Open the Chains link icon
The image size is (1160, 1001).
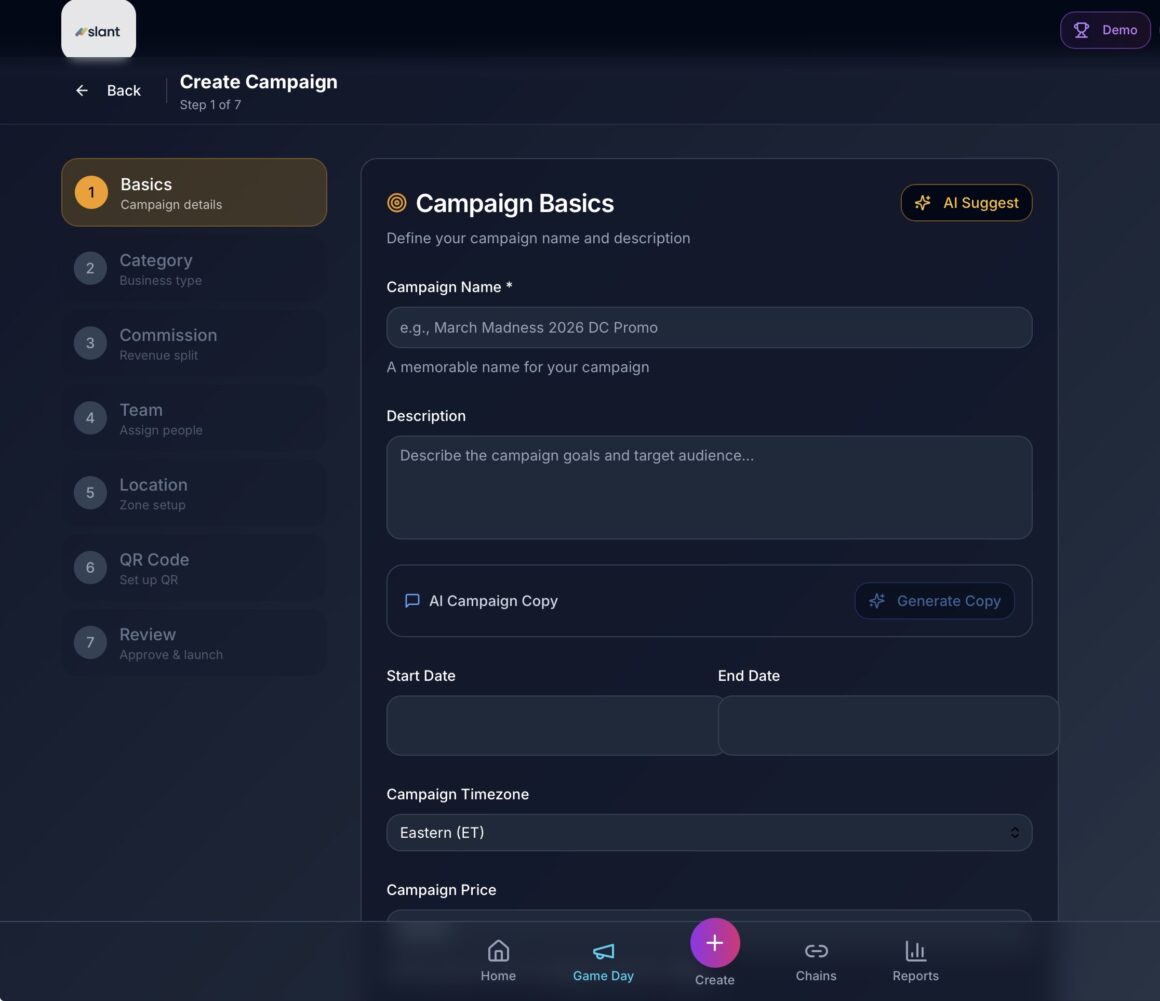pos(816,950)
